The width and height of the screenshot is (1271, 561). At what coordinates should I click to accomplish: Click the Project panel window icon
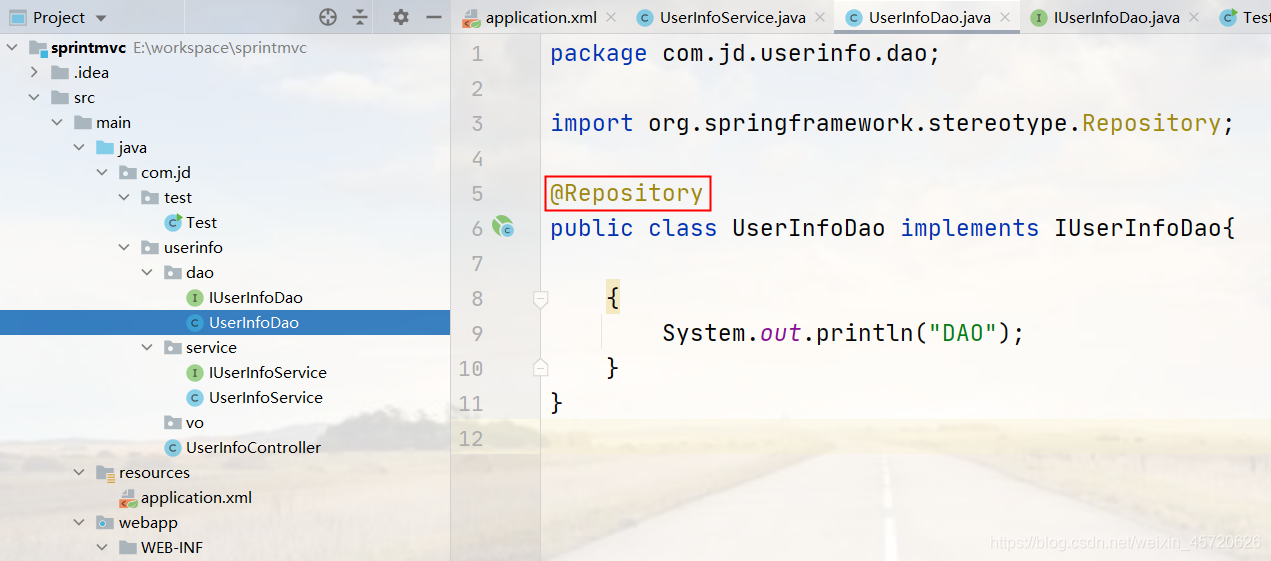(17, 18)
